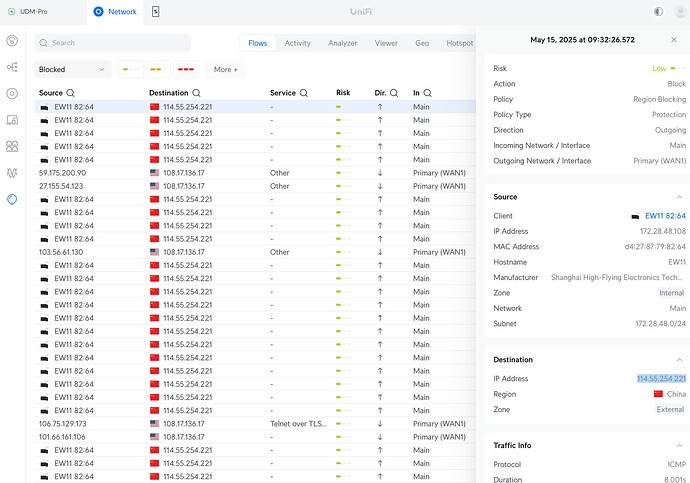The width and height of the screenshot is (690, 483).
Task: Open the Client Devices icon in sidebar
Action: (12, 119)
